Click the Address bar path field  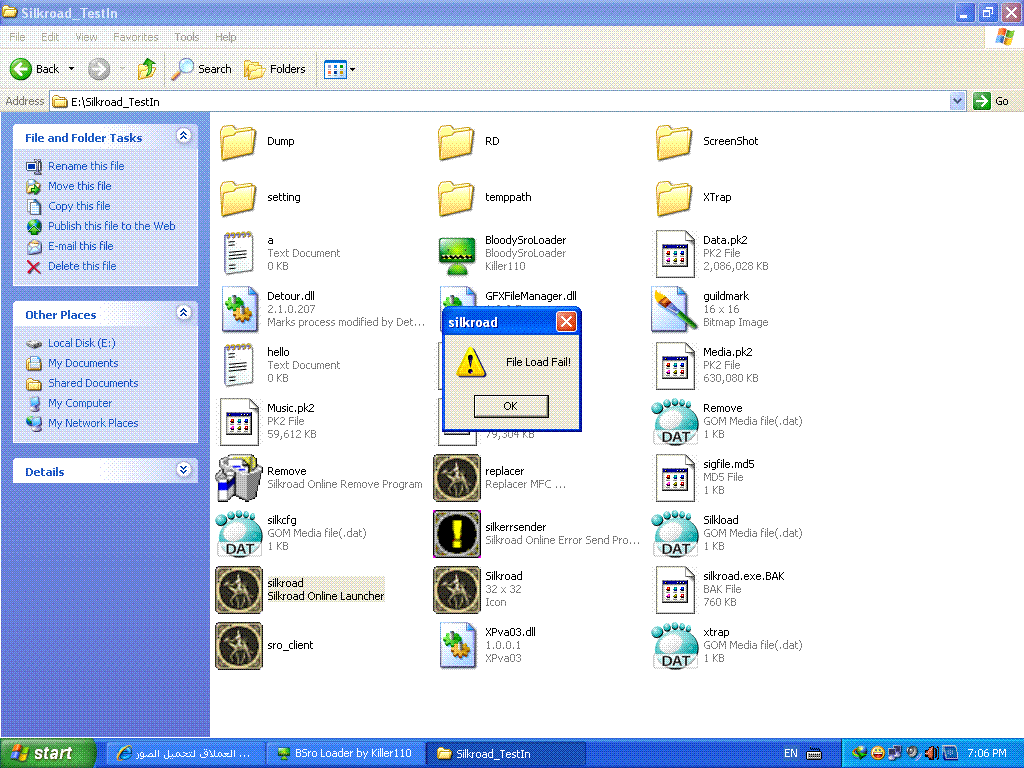pos(500,101)
